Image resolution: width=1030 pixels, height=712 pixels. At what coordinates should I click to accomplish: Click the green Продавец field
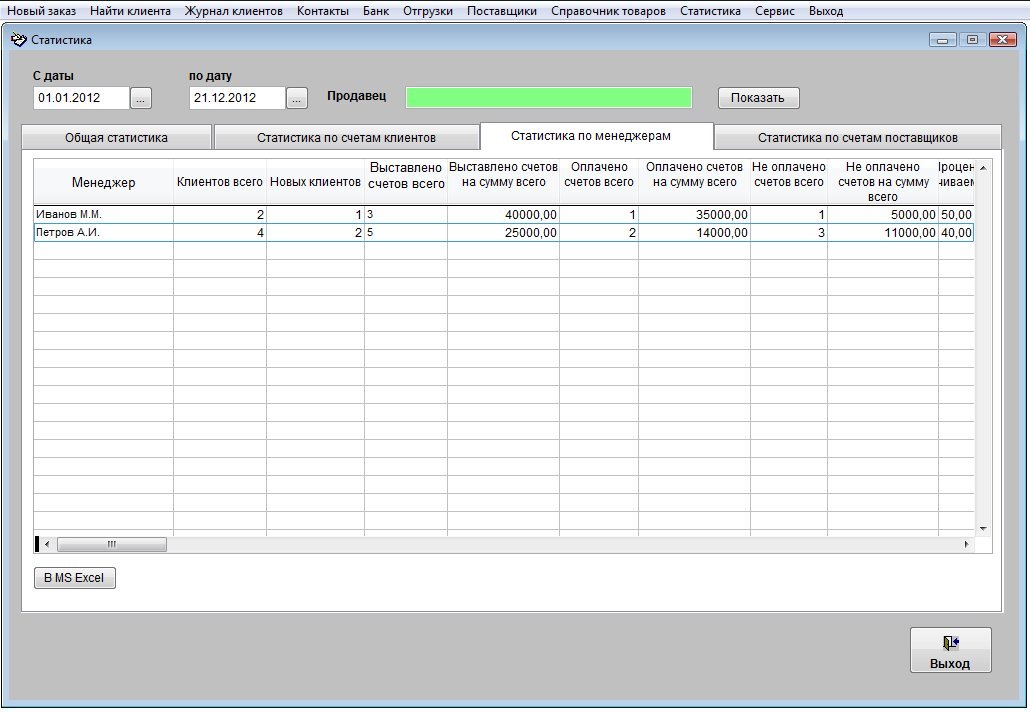coord(549,97)
